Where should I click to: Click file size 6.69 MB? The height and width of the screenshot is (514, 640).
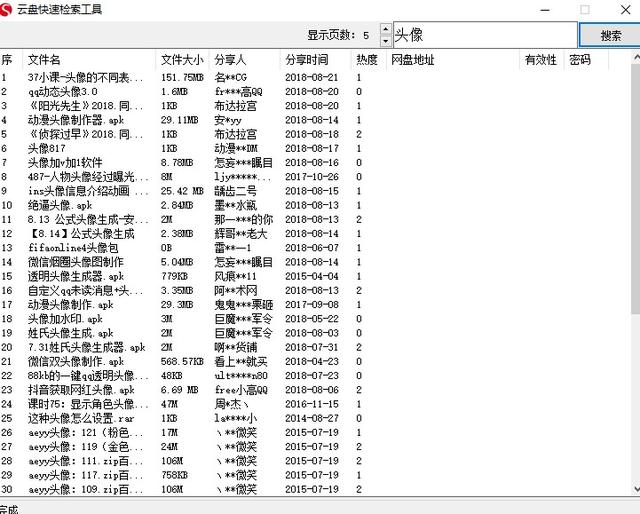pyautogui.click(x=179, y=389)
